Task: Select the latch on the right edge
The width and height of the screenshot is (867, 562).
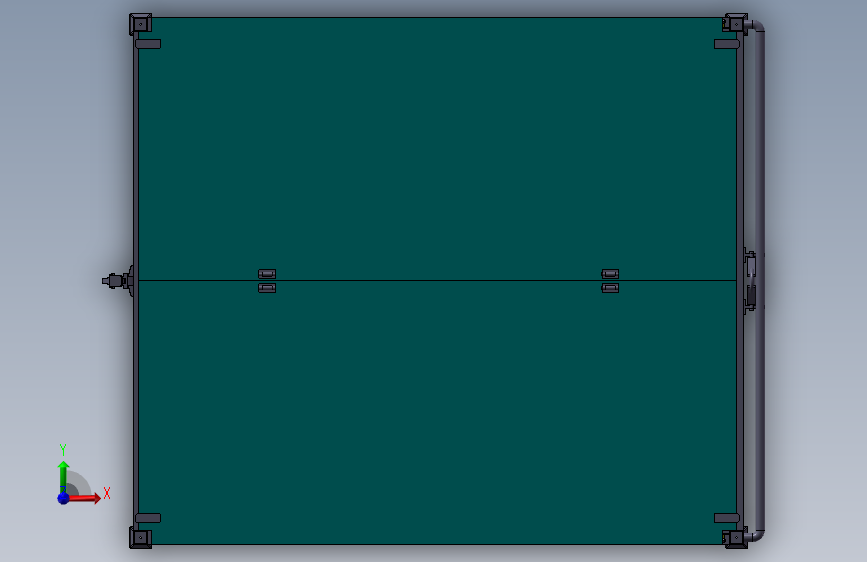Action: 750,281
